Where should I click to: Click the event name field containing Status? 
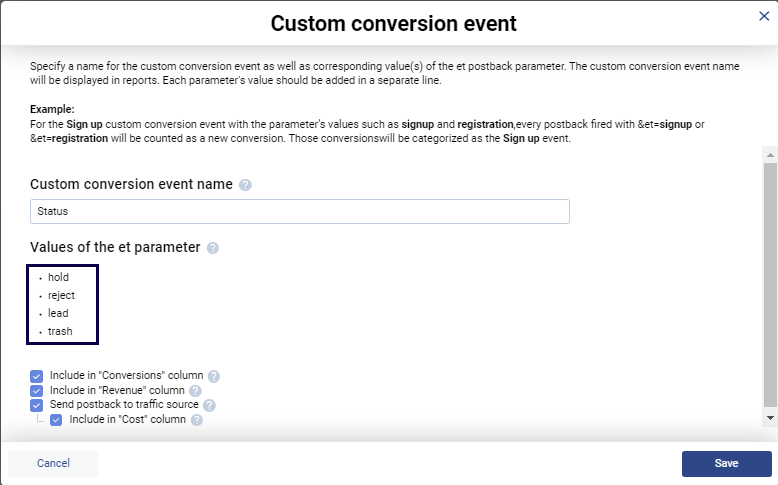pyautogui.click(x=300, y=211)
